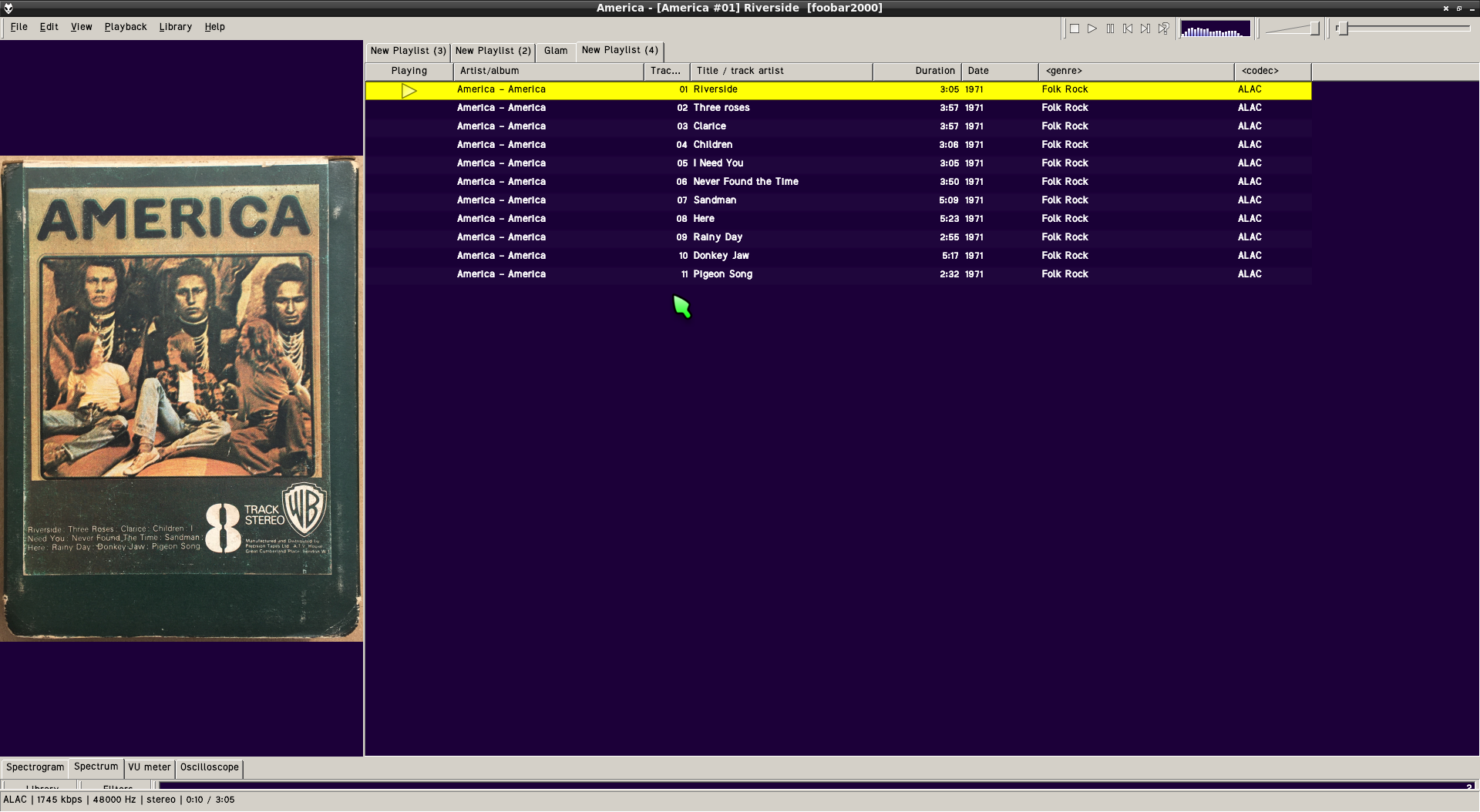Open the Playback menu
This screenshot has width=1480, height=812.
(126, 27)
